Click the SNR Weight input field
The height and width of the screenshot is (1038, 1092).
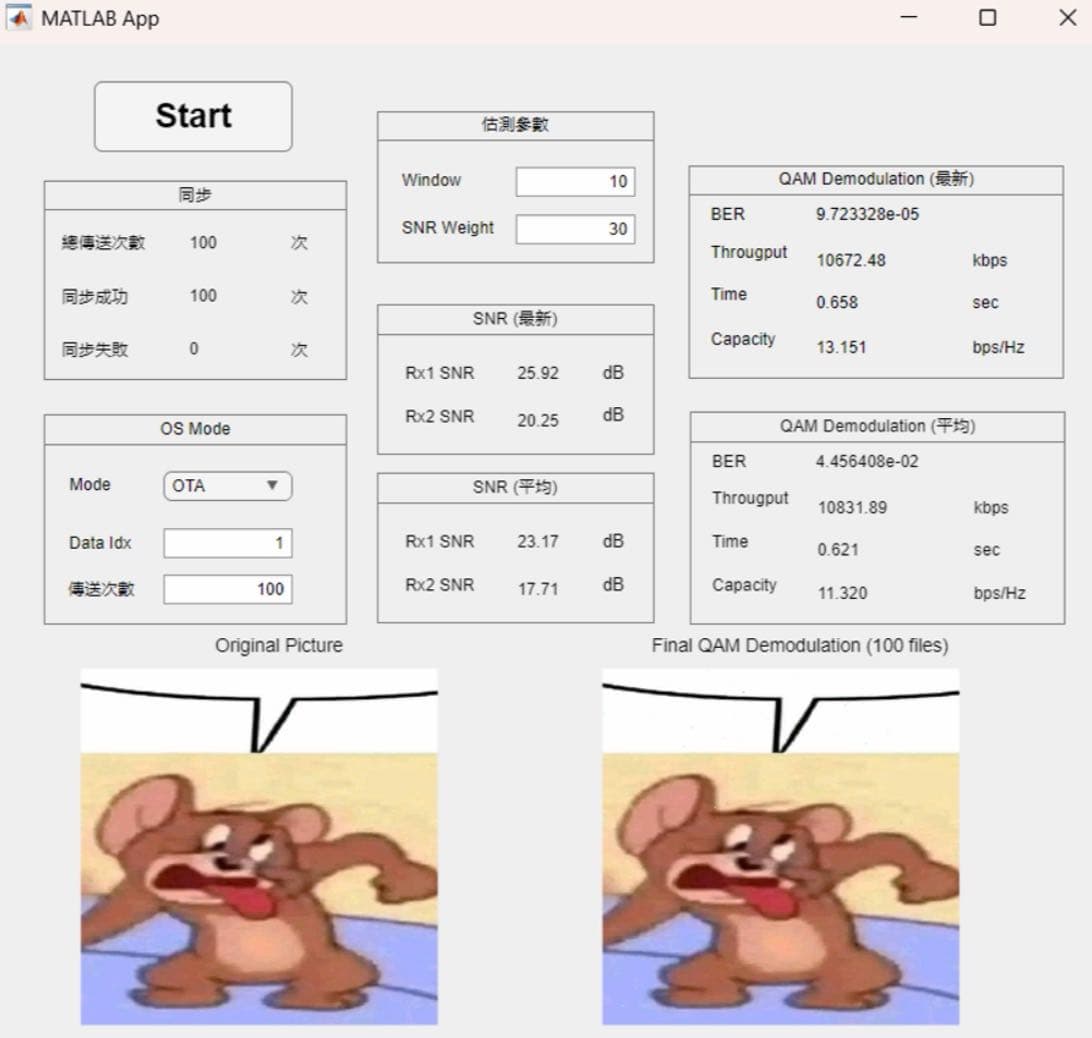[x=575, y=228]
